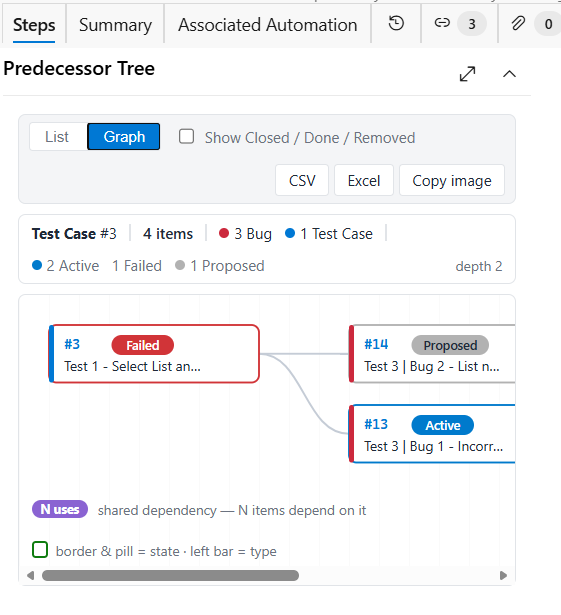Collapse the Predecessor Tree section
Screen dimensions: 561x615
[509, 74]
